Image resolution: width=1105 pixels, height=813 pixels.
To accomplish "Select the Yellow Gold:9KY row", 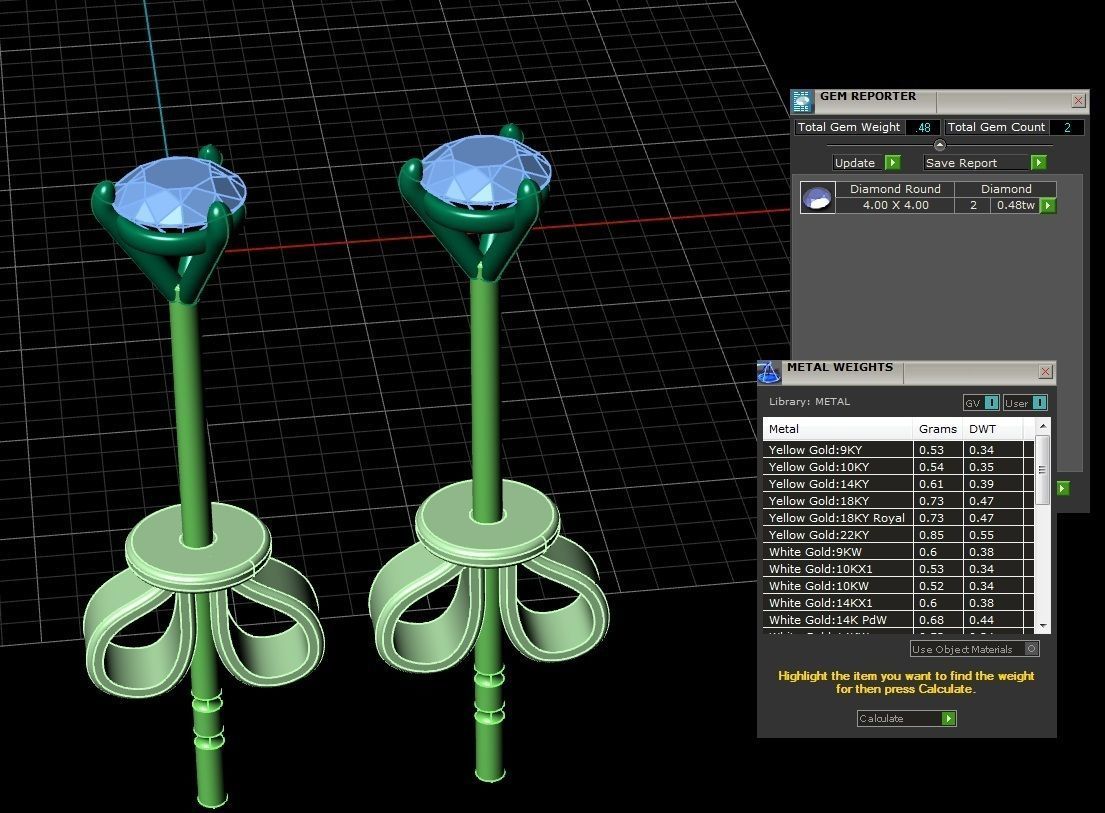I will [898, 449].
